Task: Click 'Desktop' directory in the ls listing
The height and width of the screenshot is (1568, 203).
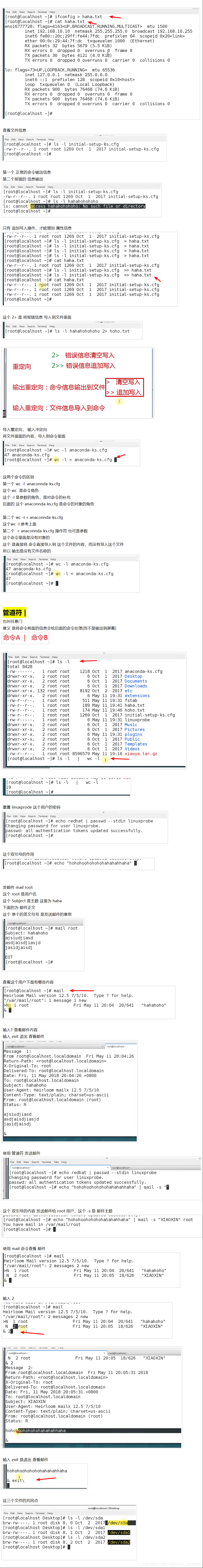Action: [134, 676]
